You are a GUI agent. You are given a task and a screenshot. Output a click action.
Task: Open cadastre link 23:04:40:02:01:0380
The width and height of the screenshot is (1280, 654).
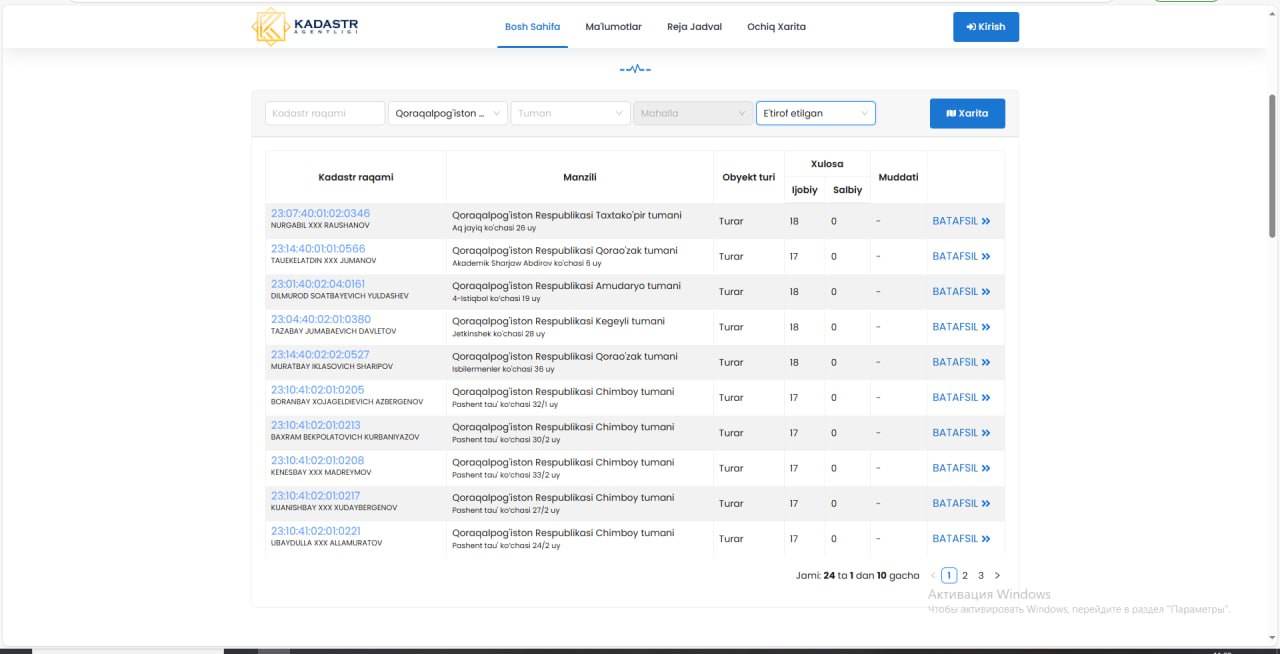click(x=320, y=320)
